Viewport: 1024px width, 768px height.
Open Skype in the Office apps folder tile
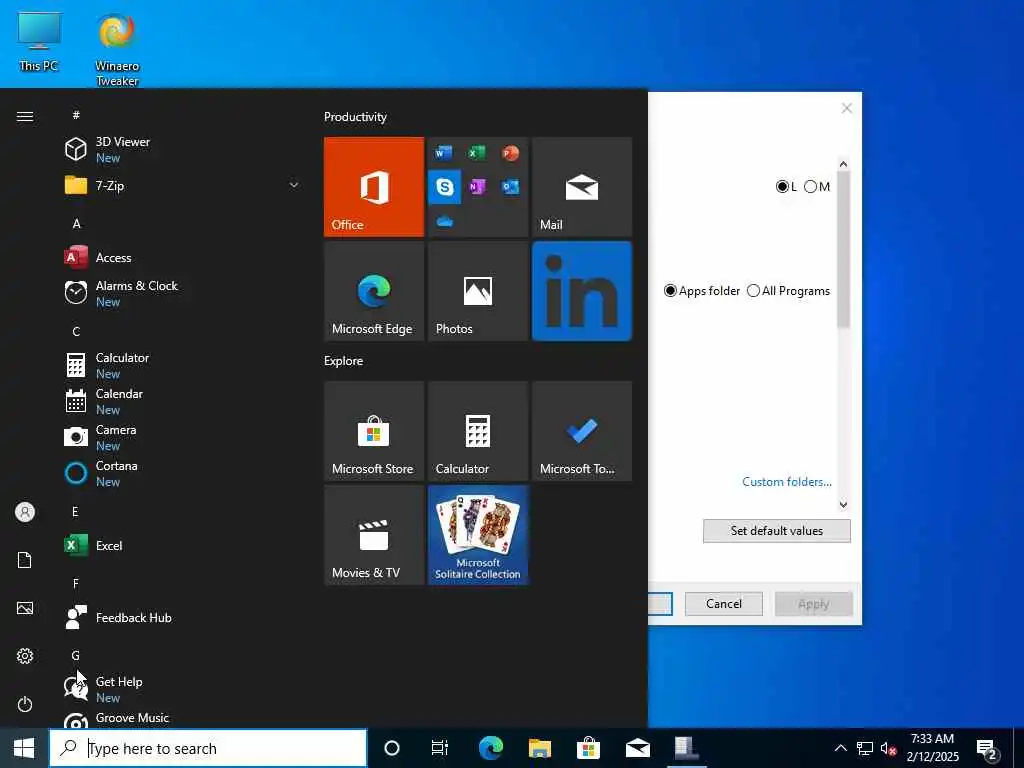click(x=445, y=187)
